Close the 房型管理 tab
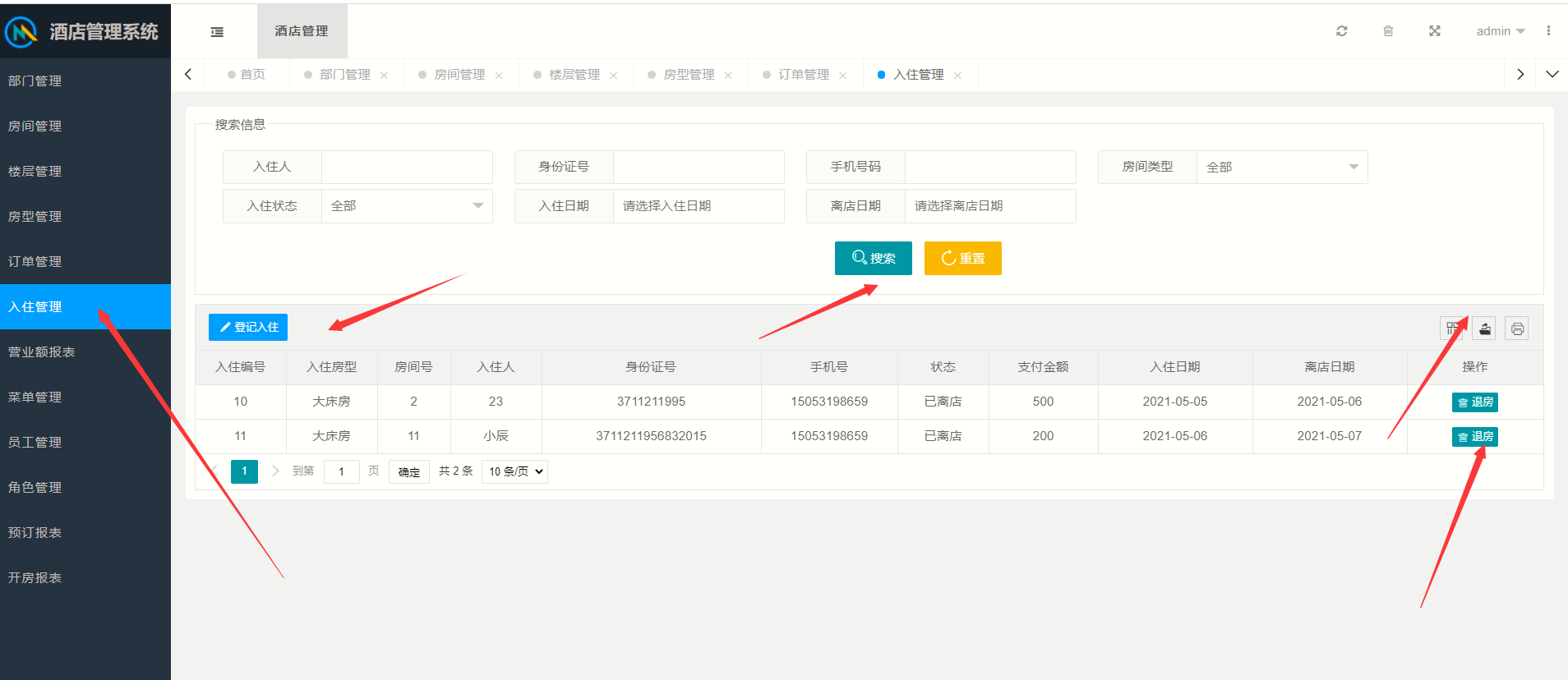The height and width of the screenshot is (680, 1568). (x=728, y=76)
